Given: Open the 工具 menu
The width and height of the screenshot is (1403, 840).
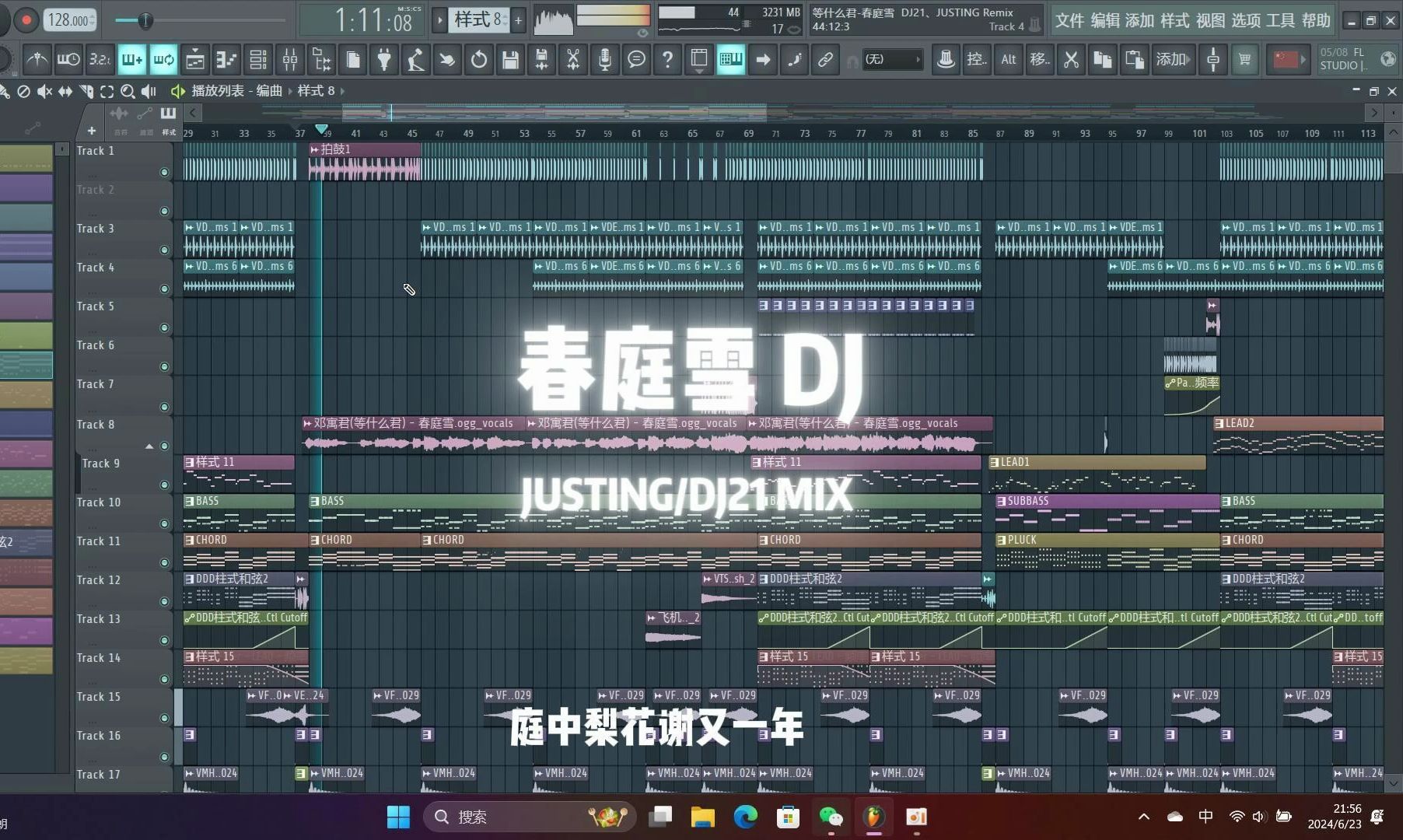Looking at the screenshot, I should pyautogui.click(x=1280, y=21).
